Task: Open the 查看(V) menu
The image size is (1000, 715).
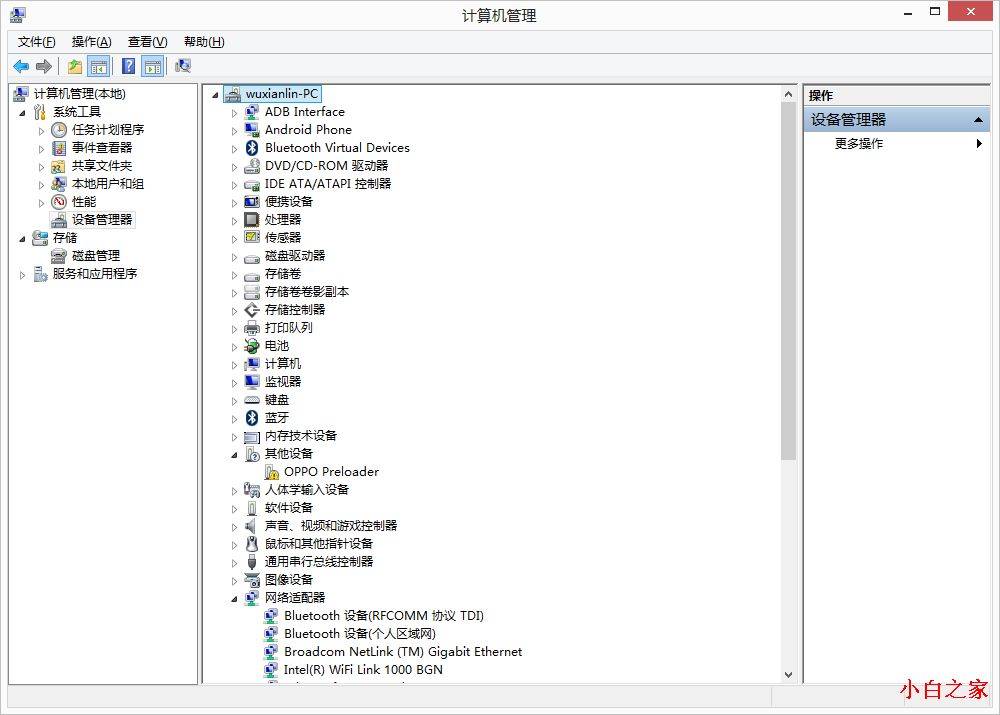Action: 147,42
